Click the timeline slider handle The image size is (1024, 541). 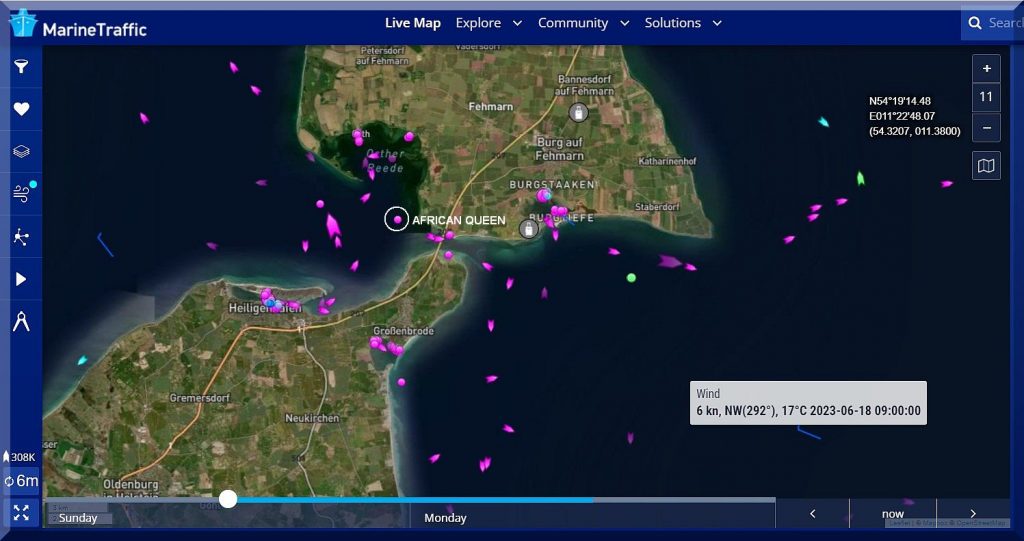(228, 499)
